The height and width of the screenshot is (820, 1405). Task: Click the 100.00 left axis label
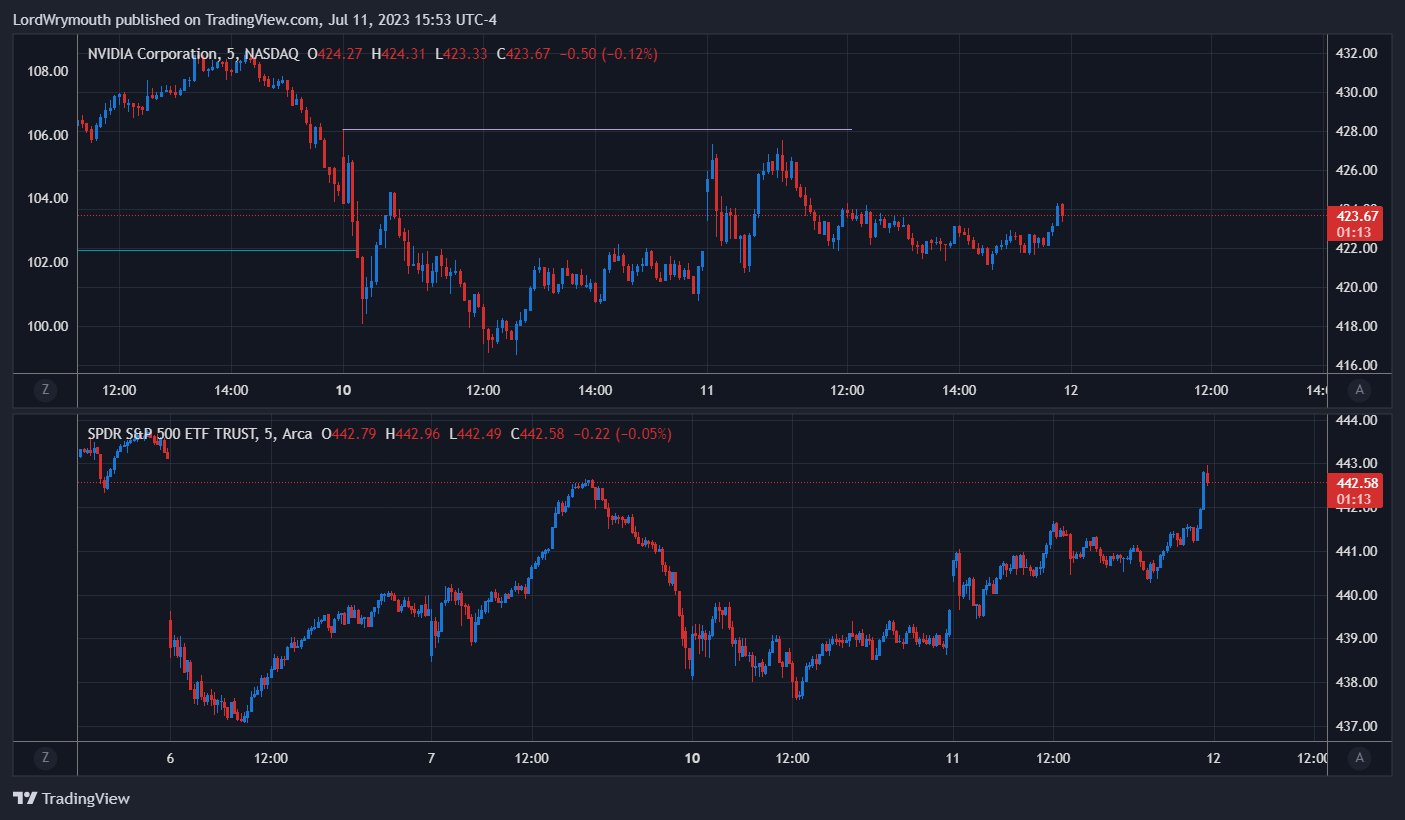[x=47, y=326]
